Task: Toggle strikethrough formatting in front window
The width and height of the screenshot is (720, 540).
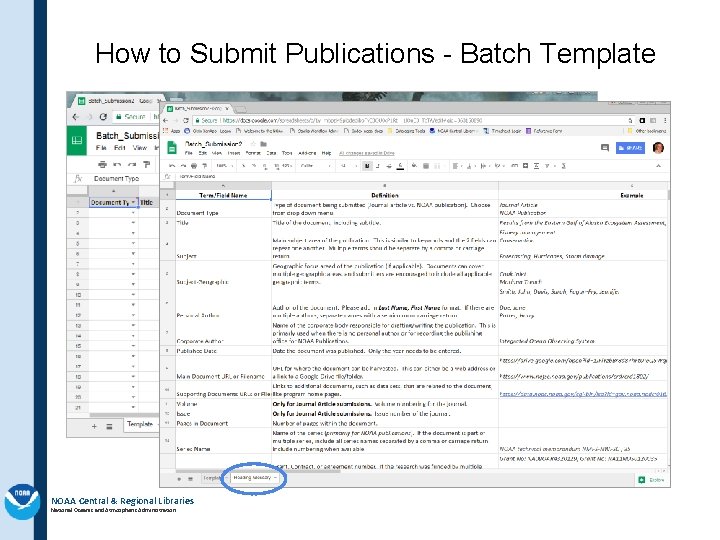Action: (389, 166)
